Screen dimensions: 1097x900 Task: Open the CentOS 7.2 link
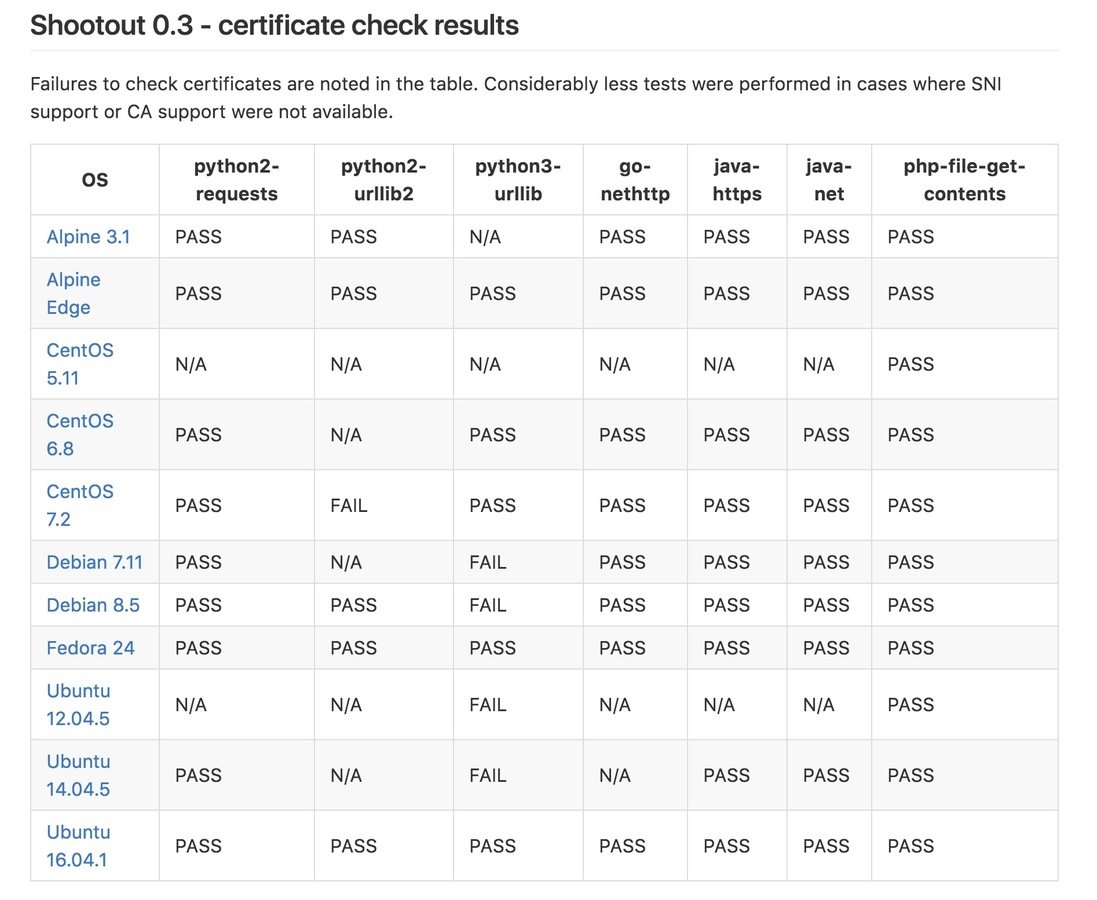(x=80, y=505)
